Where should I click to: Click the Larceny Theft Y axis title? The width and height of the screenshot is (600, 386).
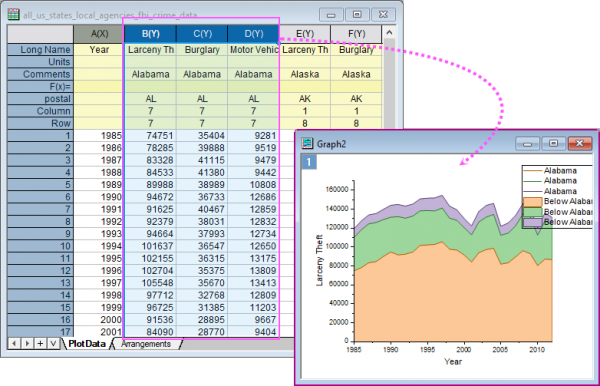click(319, 260)
